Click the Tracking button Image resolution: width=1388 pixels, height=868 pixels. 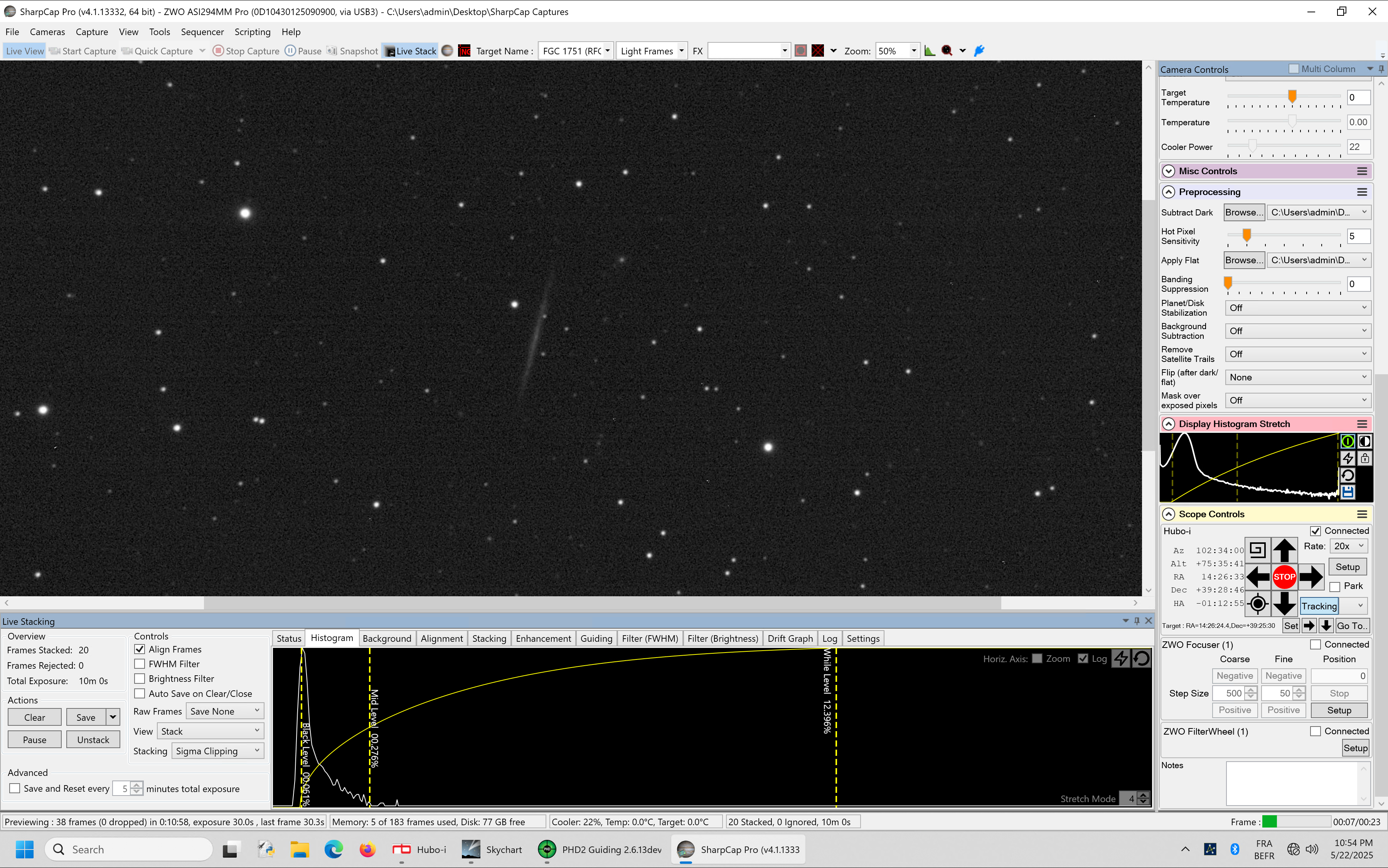[1319, 606]
